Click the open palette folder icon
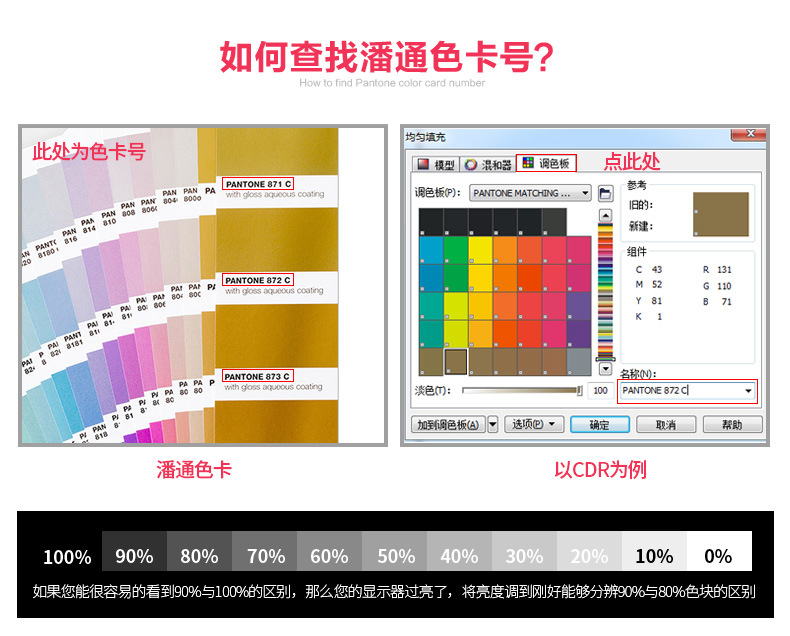The height and width of the screenshot is (636, 790). click(x=605, y=193)
